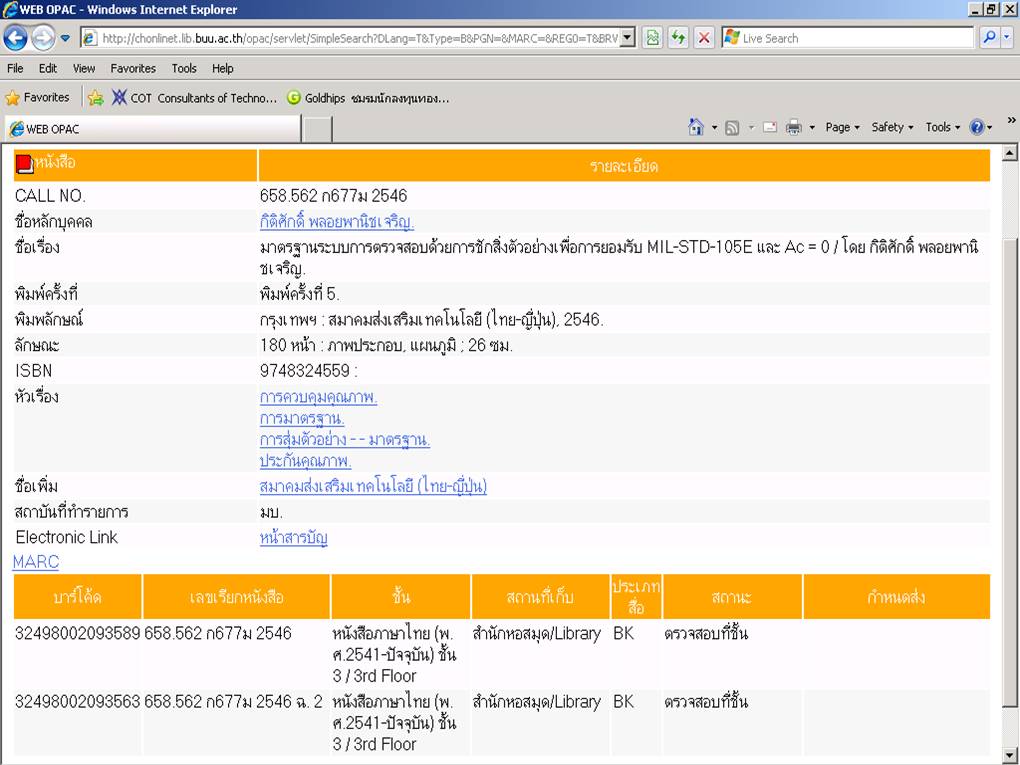Click barcode 32498002093589
1020x765 pixels.
coord(77,633)
